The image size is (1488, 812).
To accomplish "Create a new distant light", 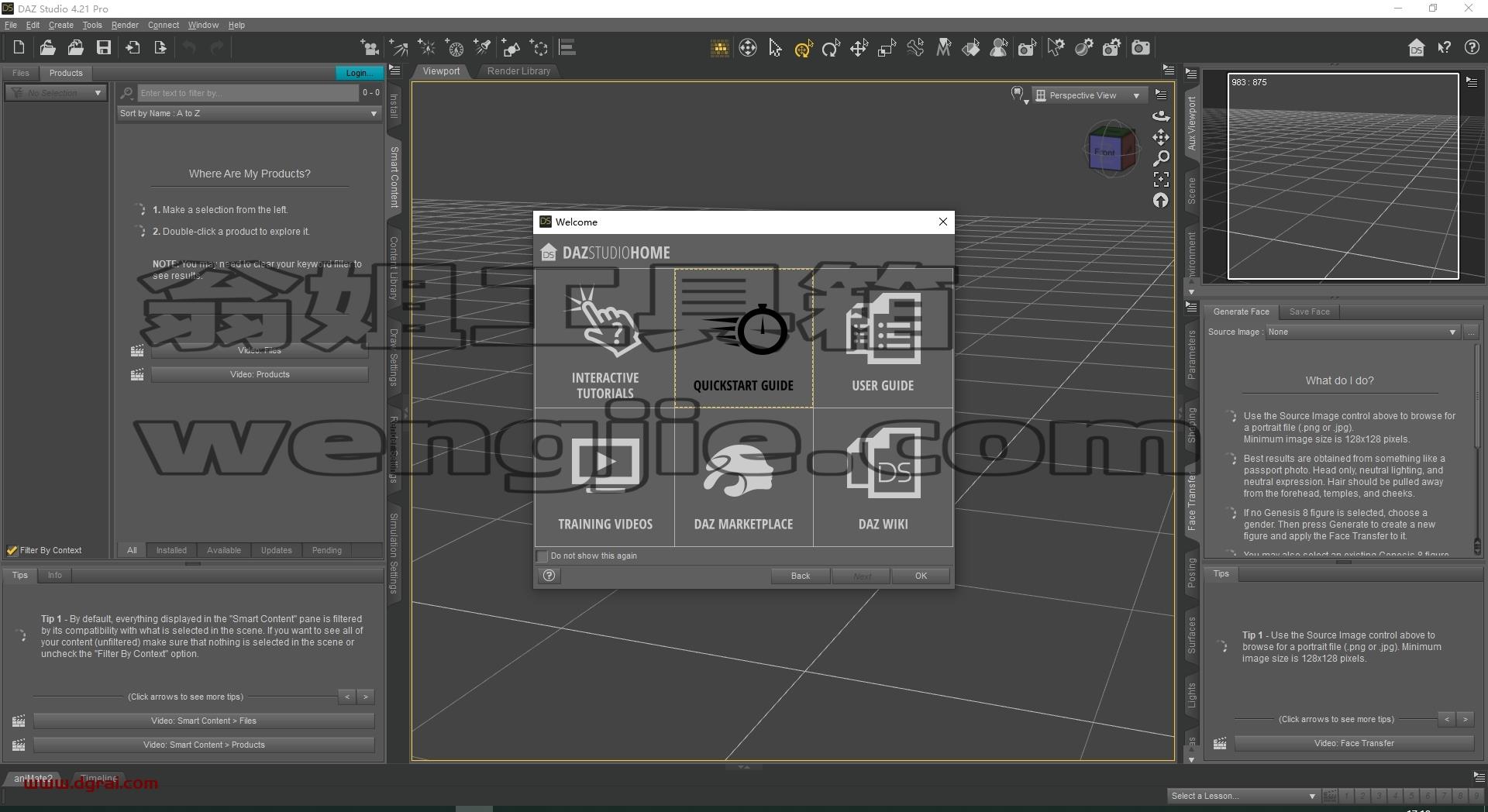I will pyautogui.click(x=398, y=48).
